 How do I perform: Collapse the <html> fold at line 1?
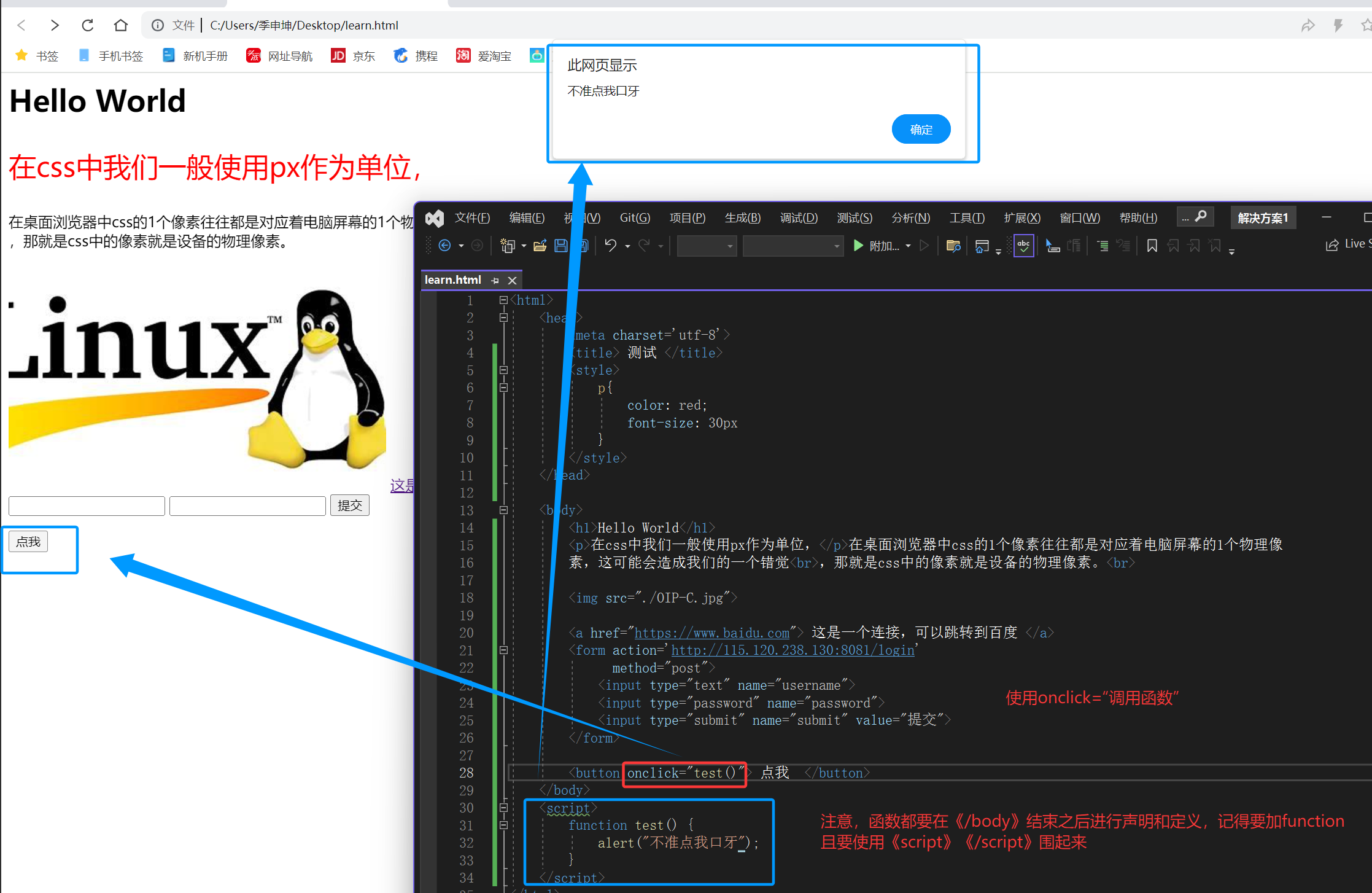503,300
